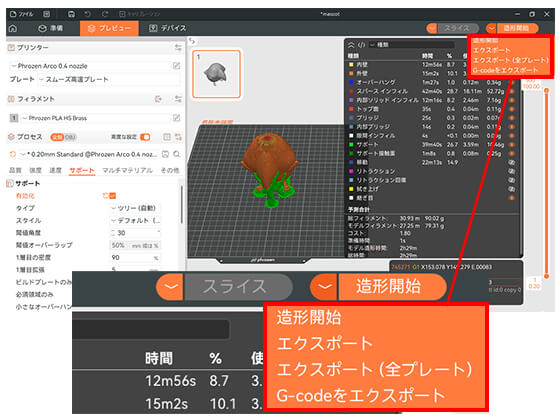The image size is (560, 420).
Task: Click the compare presets icon in プロセス header
Action: (167, 137)
